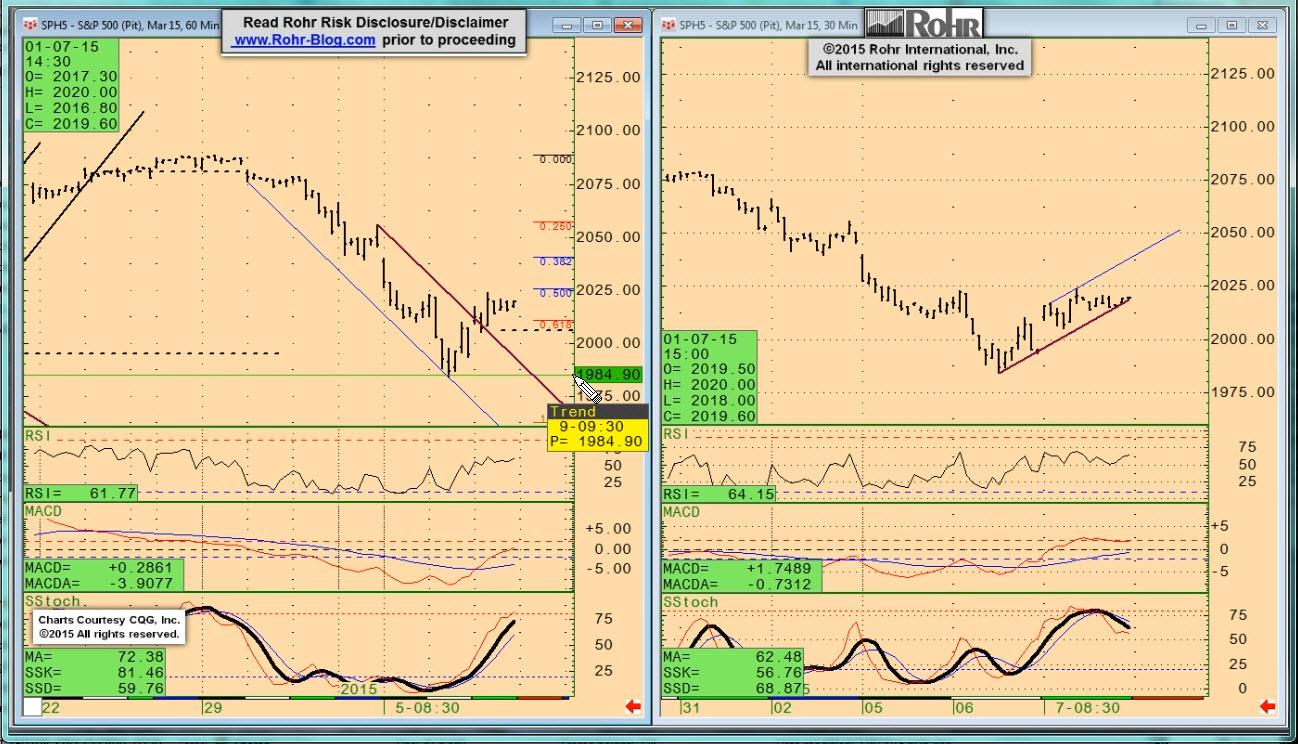Click the white box at bottom-left of time axis
The image size is (1298, 744).
click(x=33, y=707)
